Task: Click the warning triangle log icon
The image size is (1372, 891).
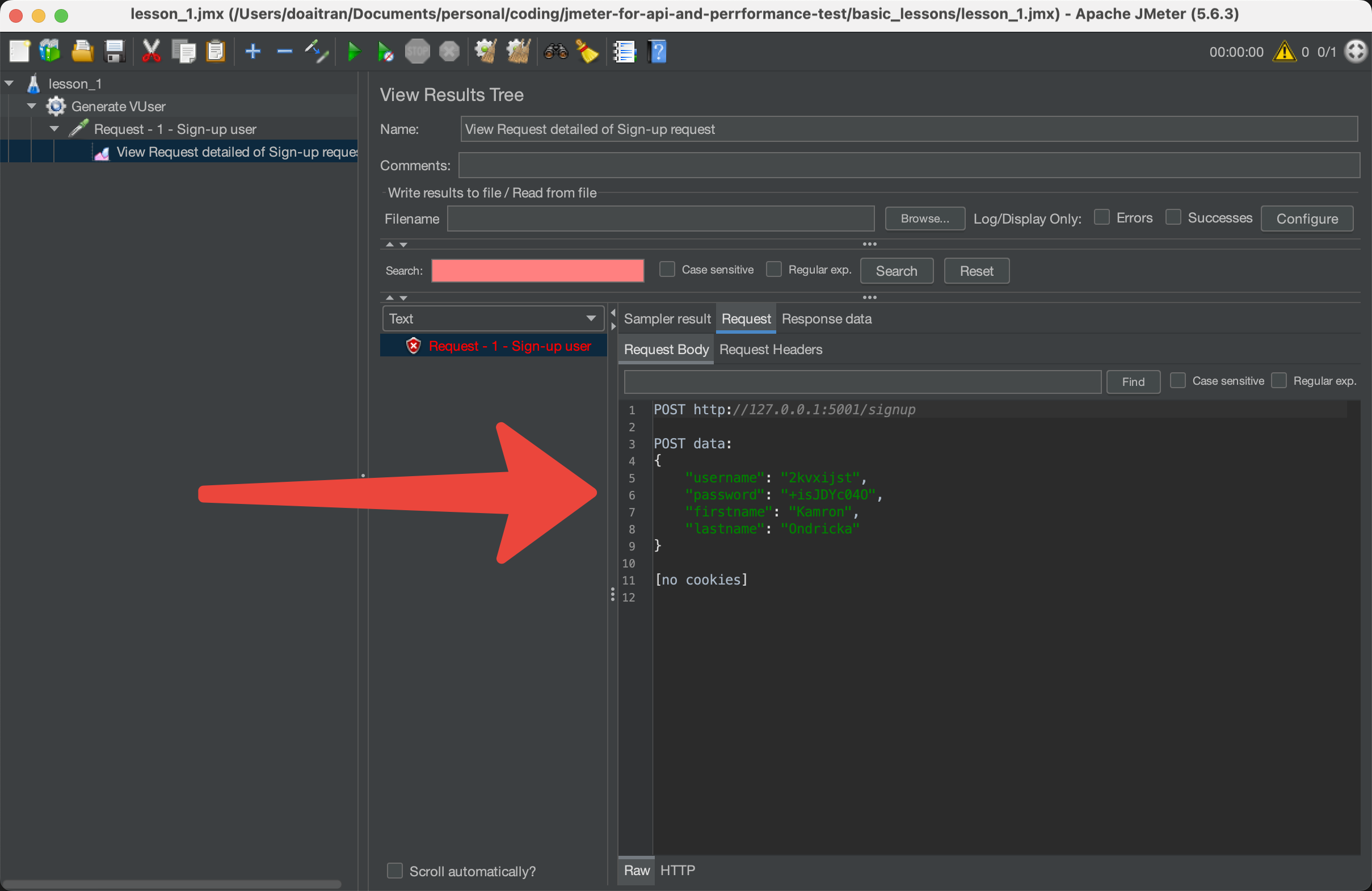Action: (x=1285, y=51)
